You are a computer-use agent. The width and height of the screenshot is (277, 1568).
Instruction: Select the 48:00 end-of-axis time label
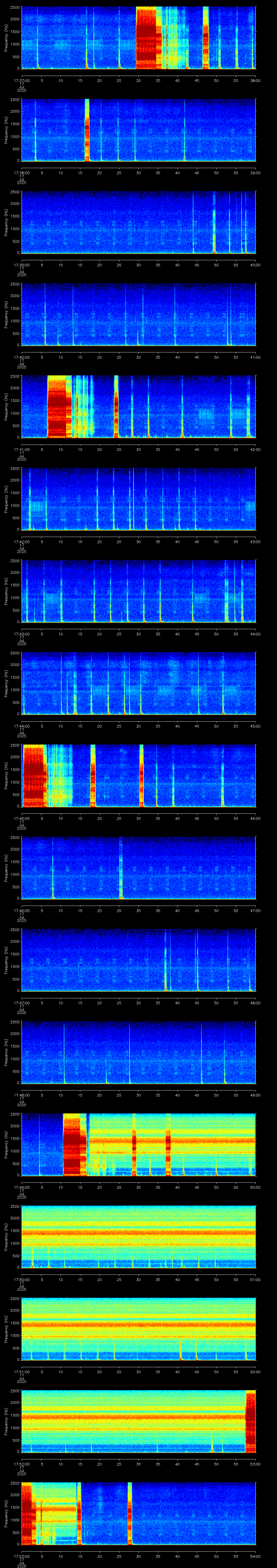pos(255,1003)
